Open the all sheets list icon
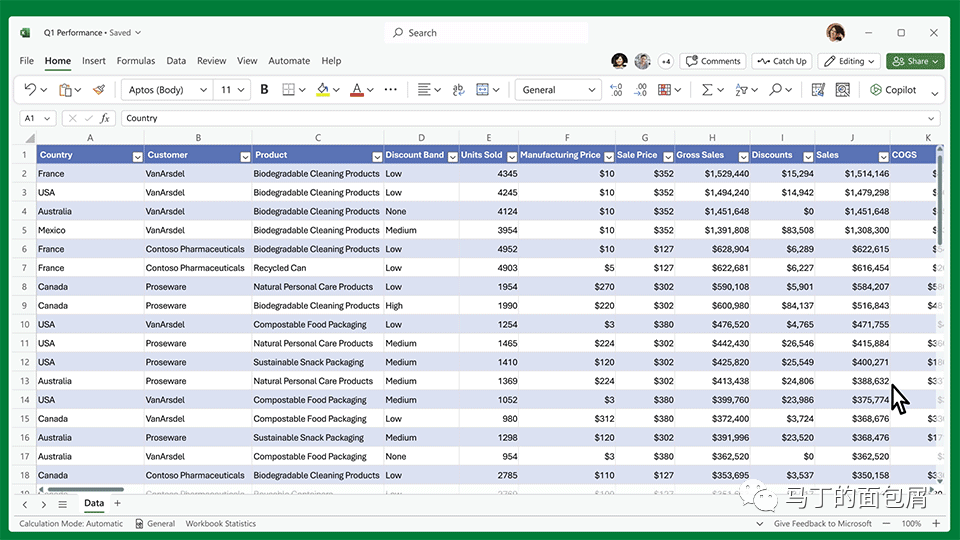This screenshot has height=540, width=960. 62,504
